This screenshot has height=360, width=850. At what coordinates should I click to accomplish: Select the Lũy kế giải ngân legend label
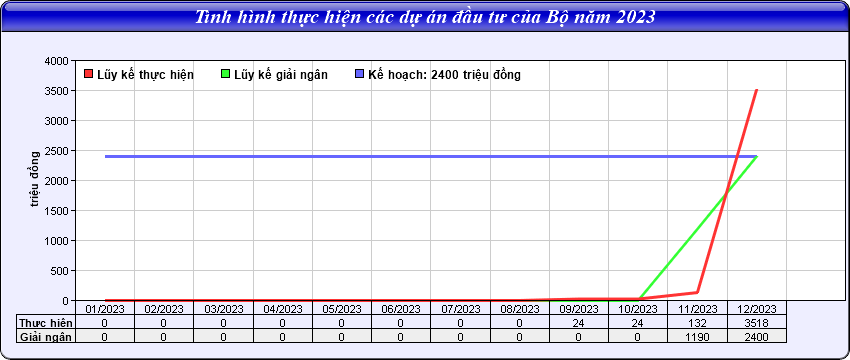click(x=281, y=75)
